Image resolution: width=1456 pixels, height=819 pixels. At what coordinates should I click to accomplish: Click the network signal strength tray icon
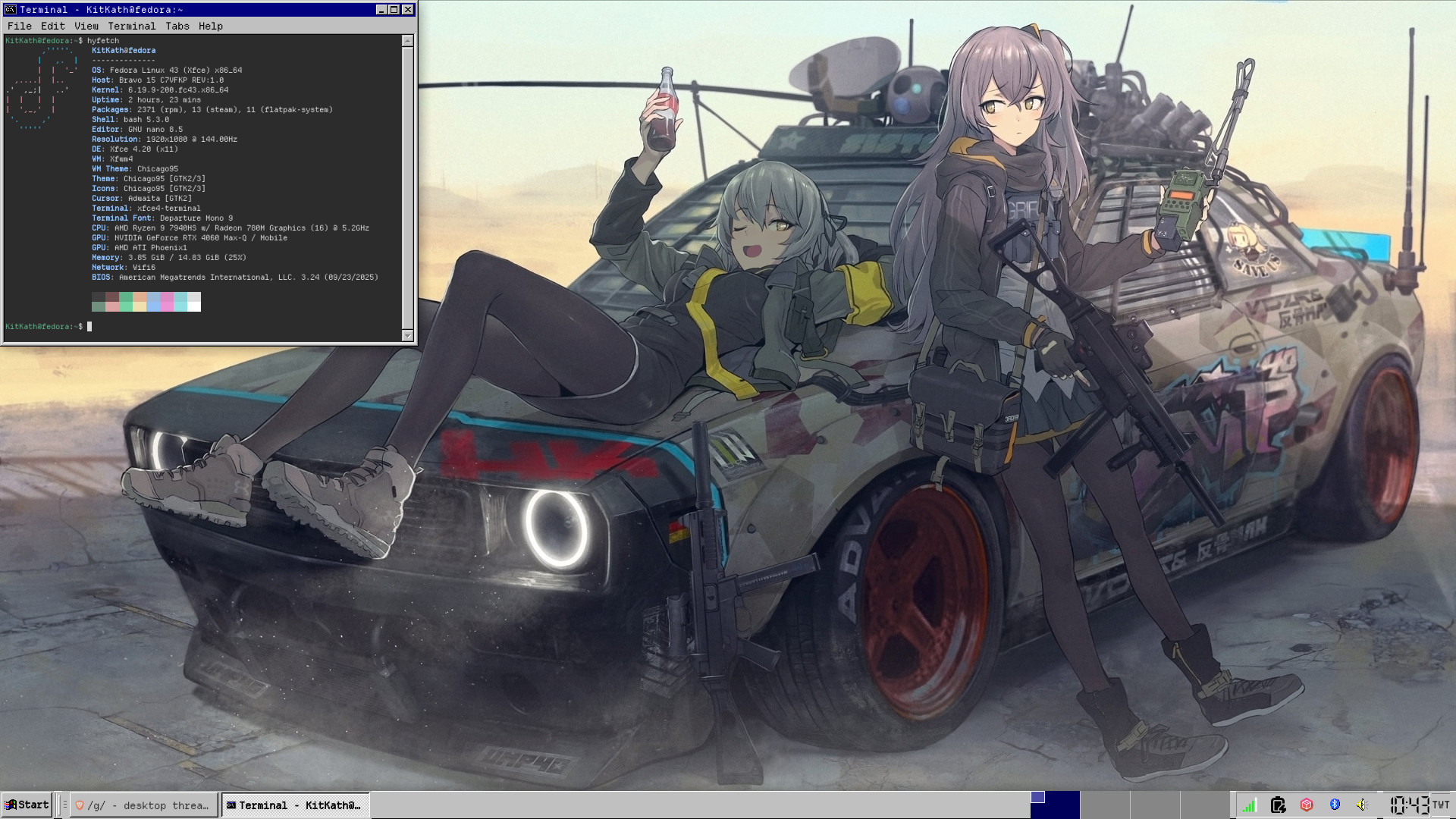[1249, 805]
